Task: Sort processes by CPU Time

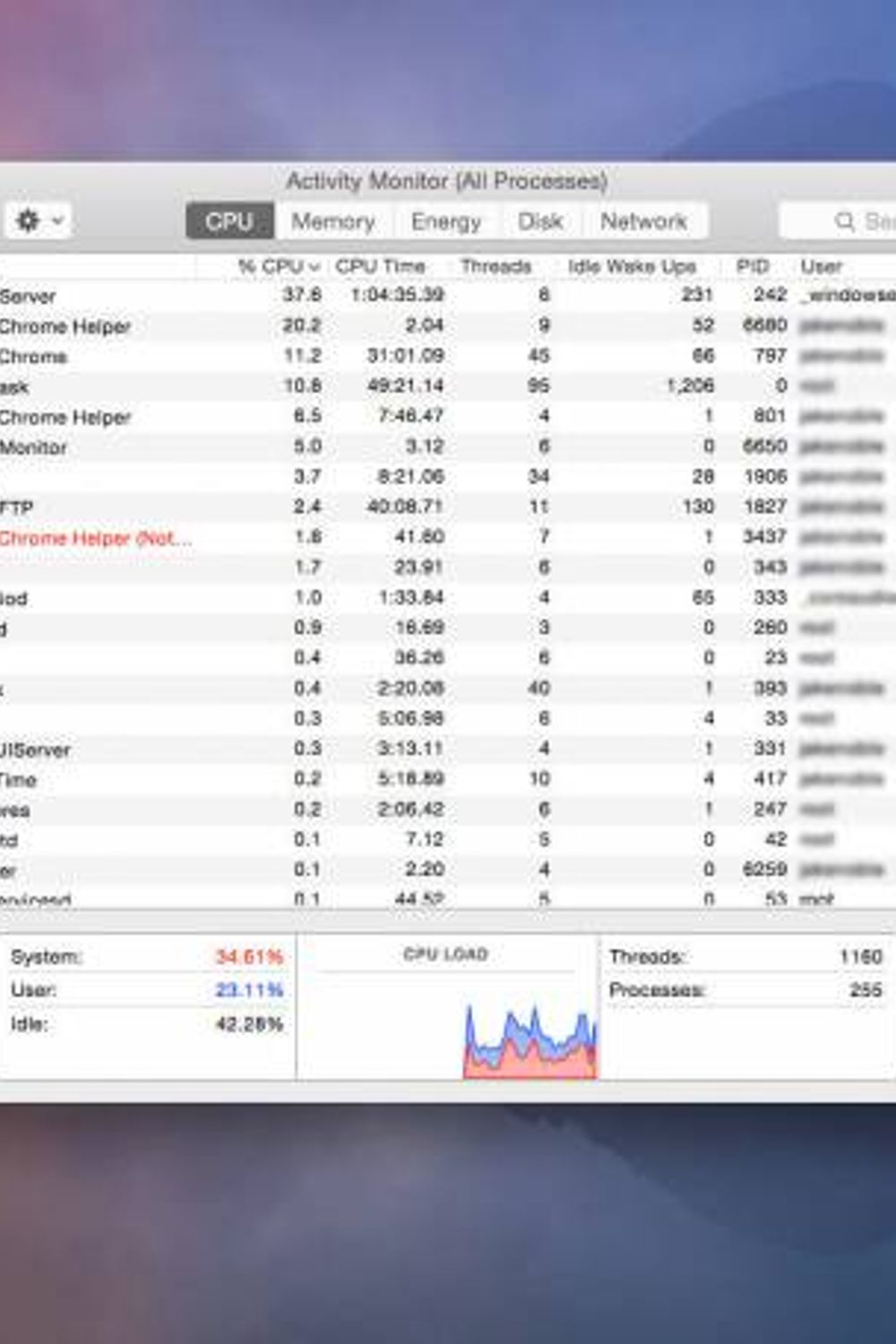Action: [x=381, y=265]
